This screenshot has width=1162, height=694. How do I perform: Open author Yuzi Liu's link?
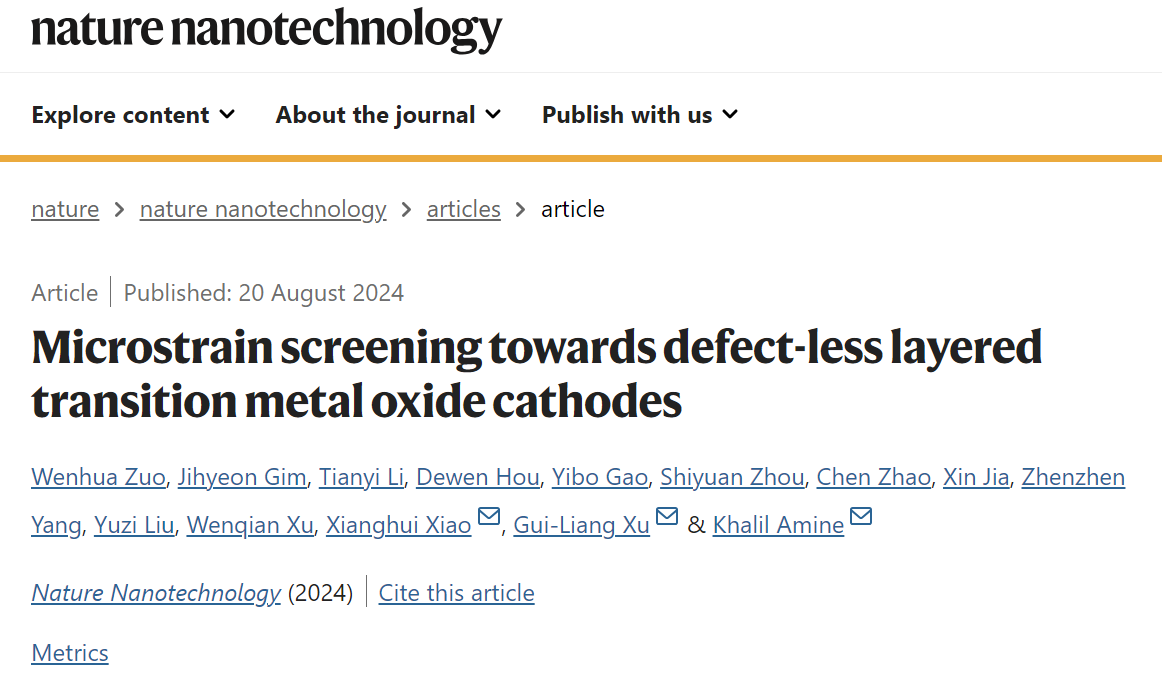(x=134, y=525)
